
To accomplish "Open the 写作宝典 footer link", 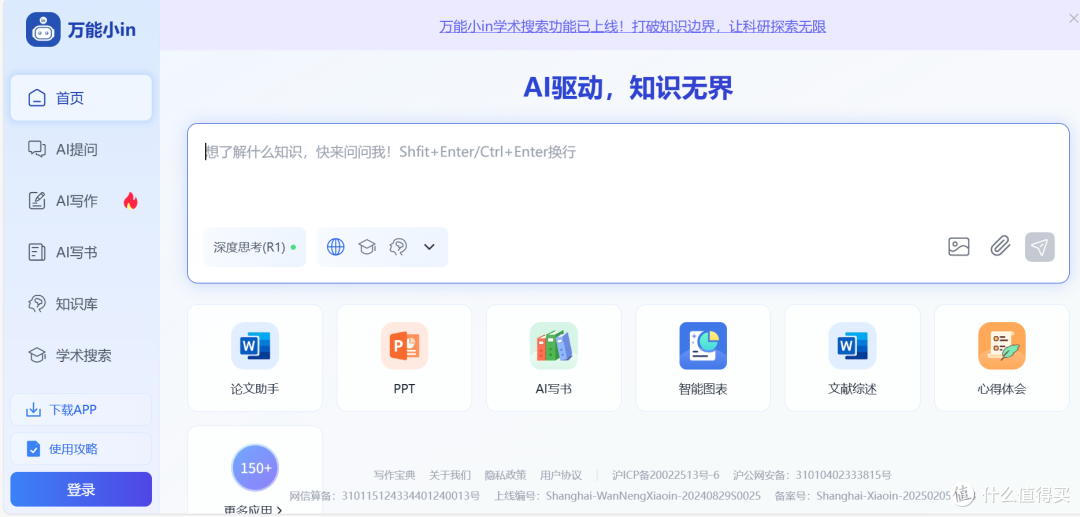I will click(x=395, y=475).
